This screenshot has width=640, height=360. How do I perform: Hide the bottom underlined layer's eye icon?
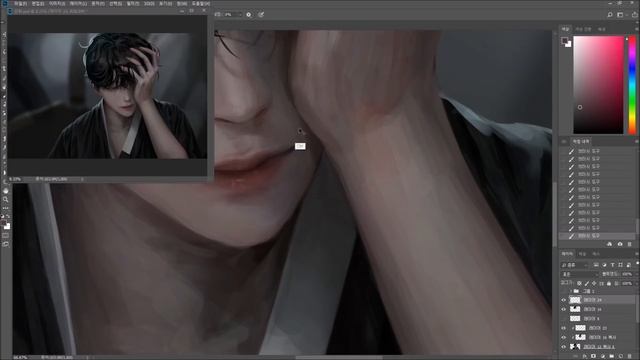coord(564,347)
